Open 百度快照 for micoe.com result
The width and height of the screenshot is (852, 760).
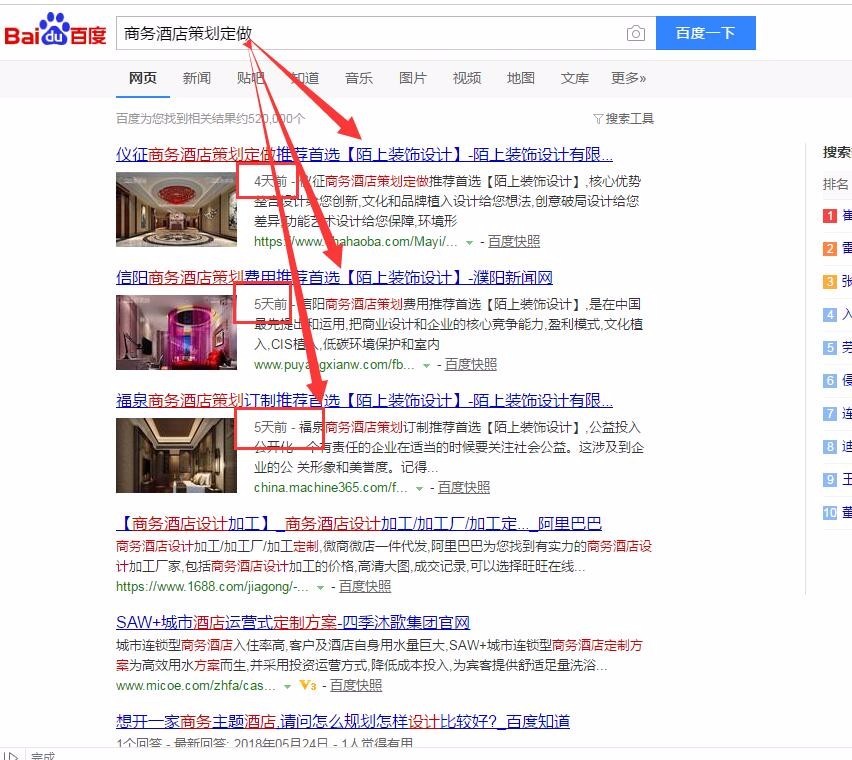(x=356, y=686)
